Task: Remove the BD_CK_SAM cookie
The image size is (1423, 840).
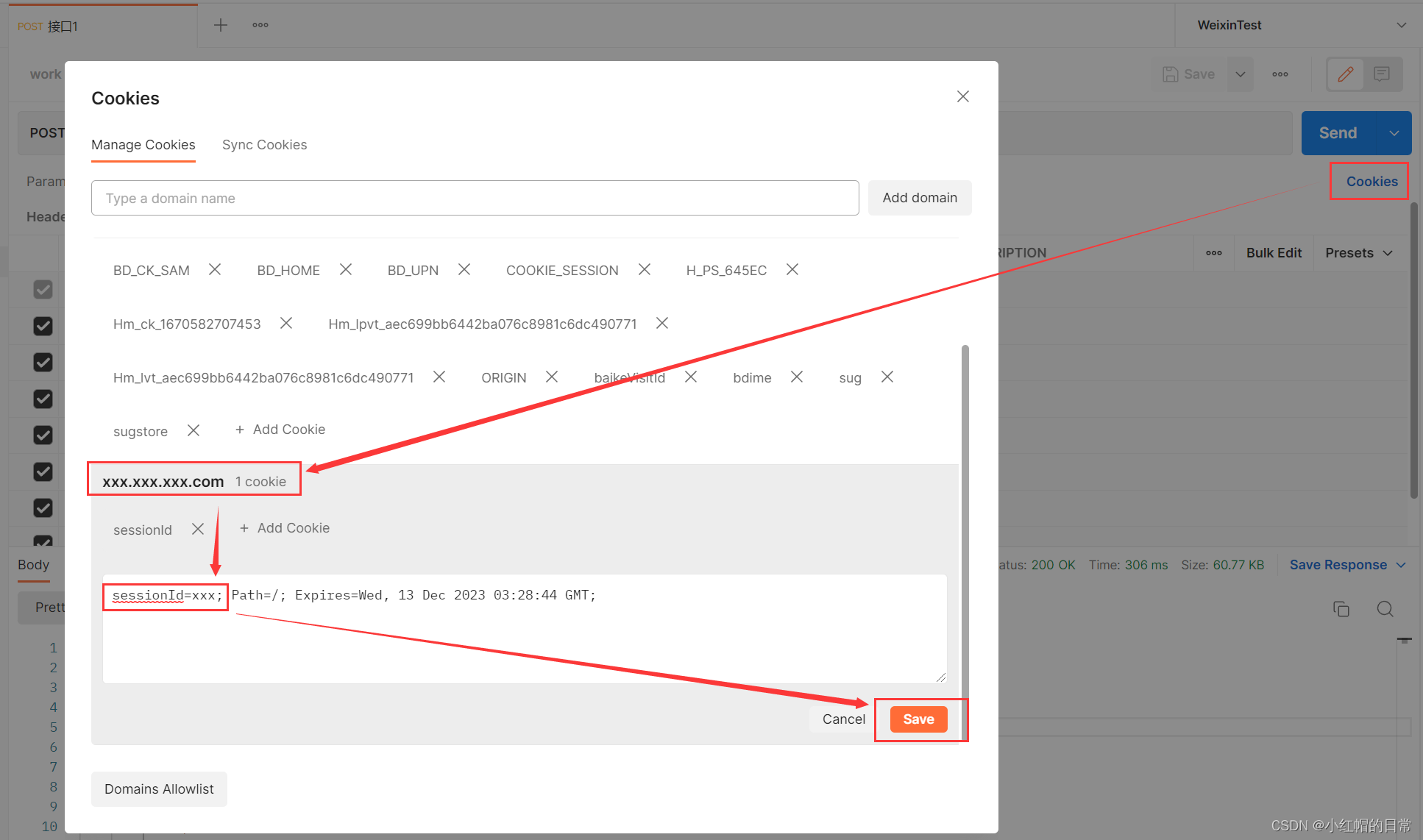Action: 215,270
